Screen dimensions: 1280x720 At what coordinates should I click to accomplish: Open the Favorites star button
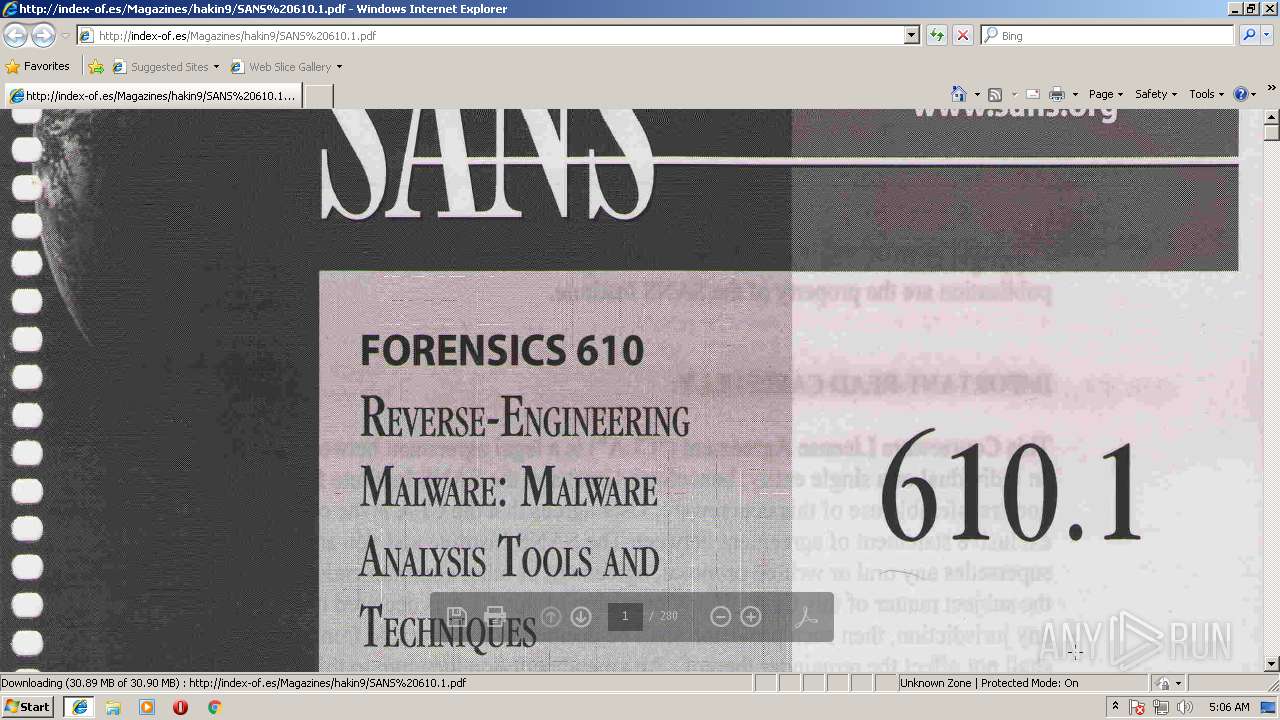coord(38,67)
